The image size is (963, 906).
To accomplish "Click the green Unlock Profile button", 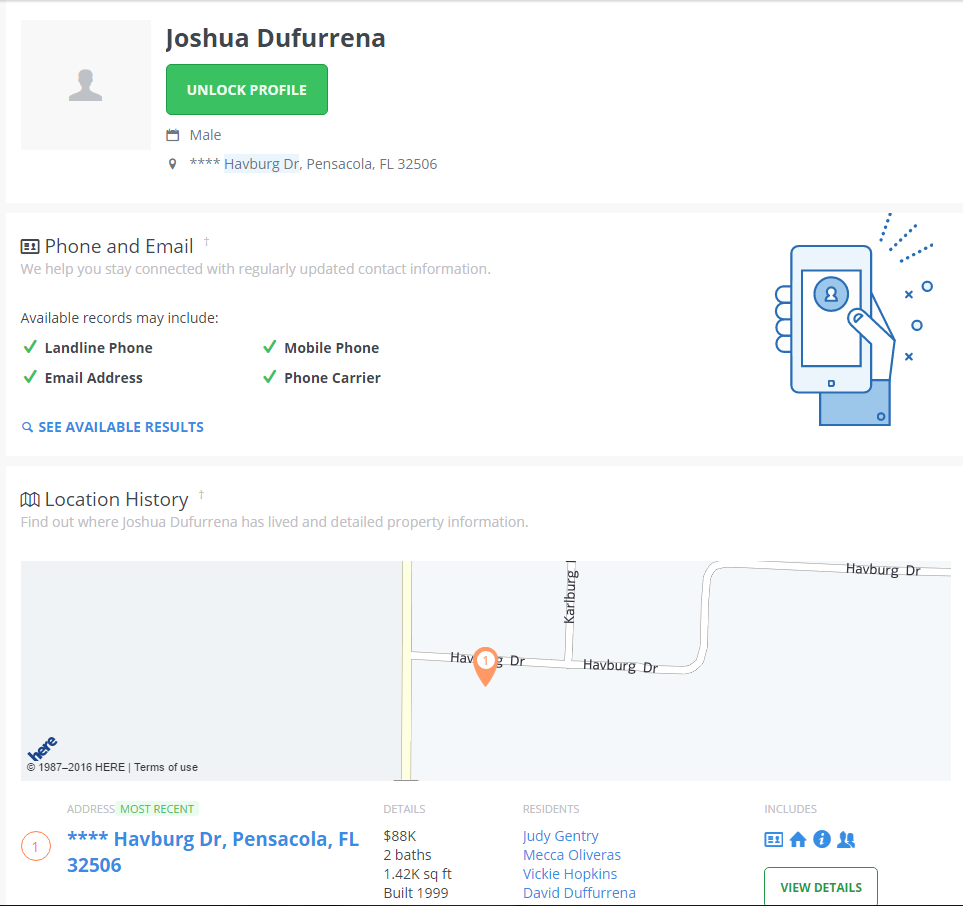I will [x=247, y=90].
